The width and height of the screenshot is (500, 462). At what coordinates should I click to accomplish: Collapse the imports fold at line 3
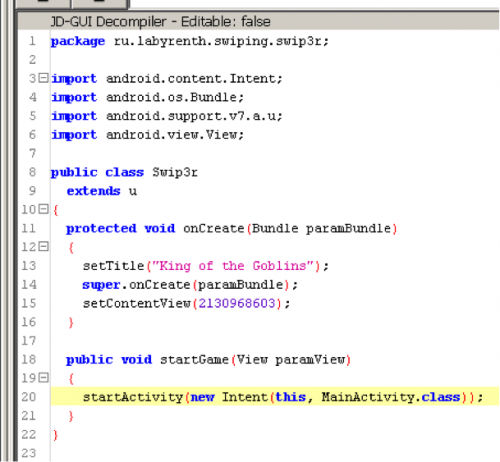coord(43,78)
